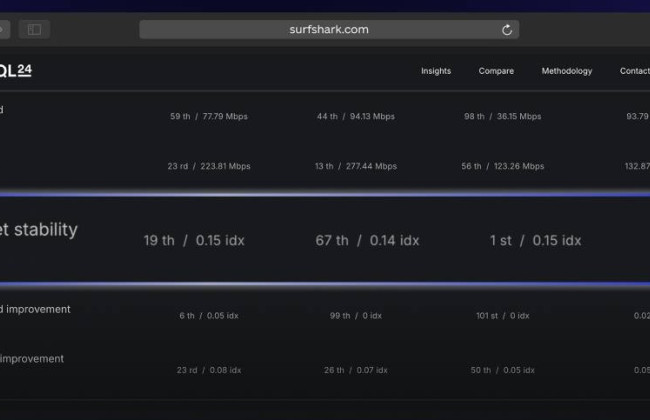Go to the Compare page

(496, 71)
